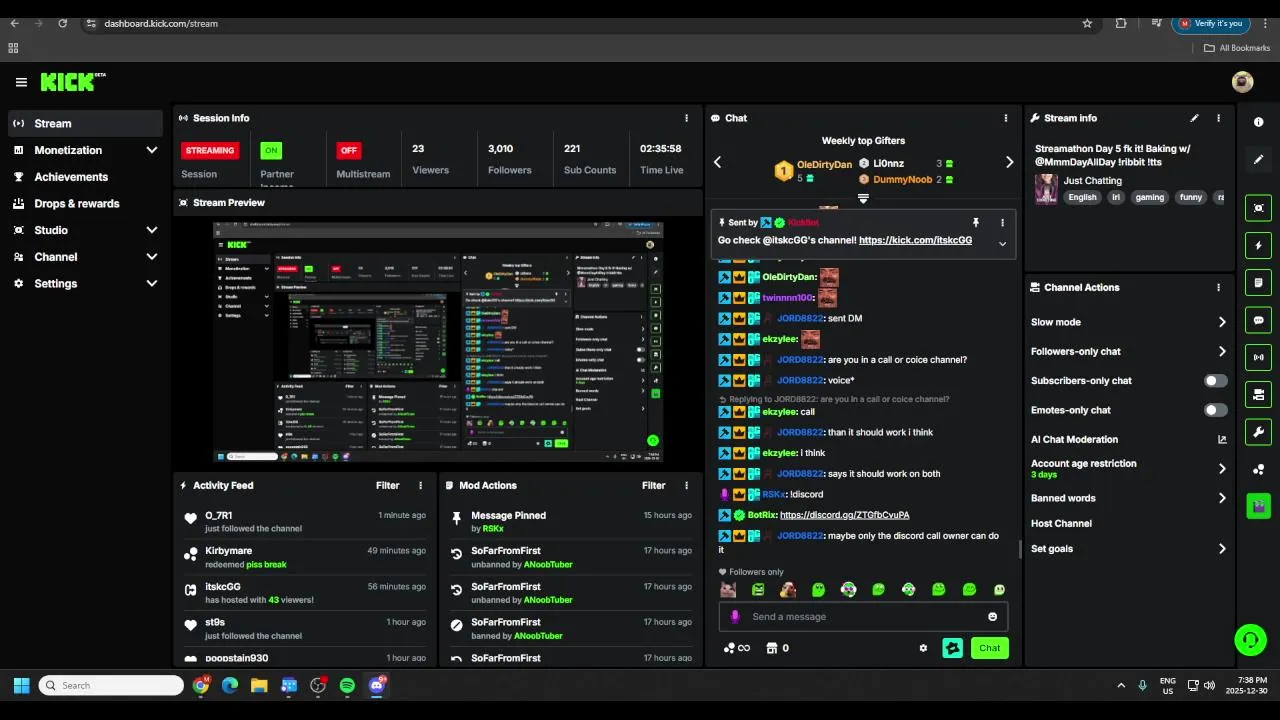Open Banned words settings
The width and height of the screenshot is (1280, 720).
[x=1129, y=498]
